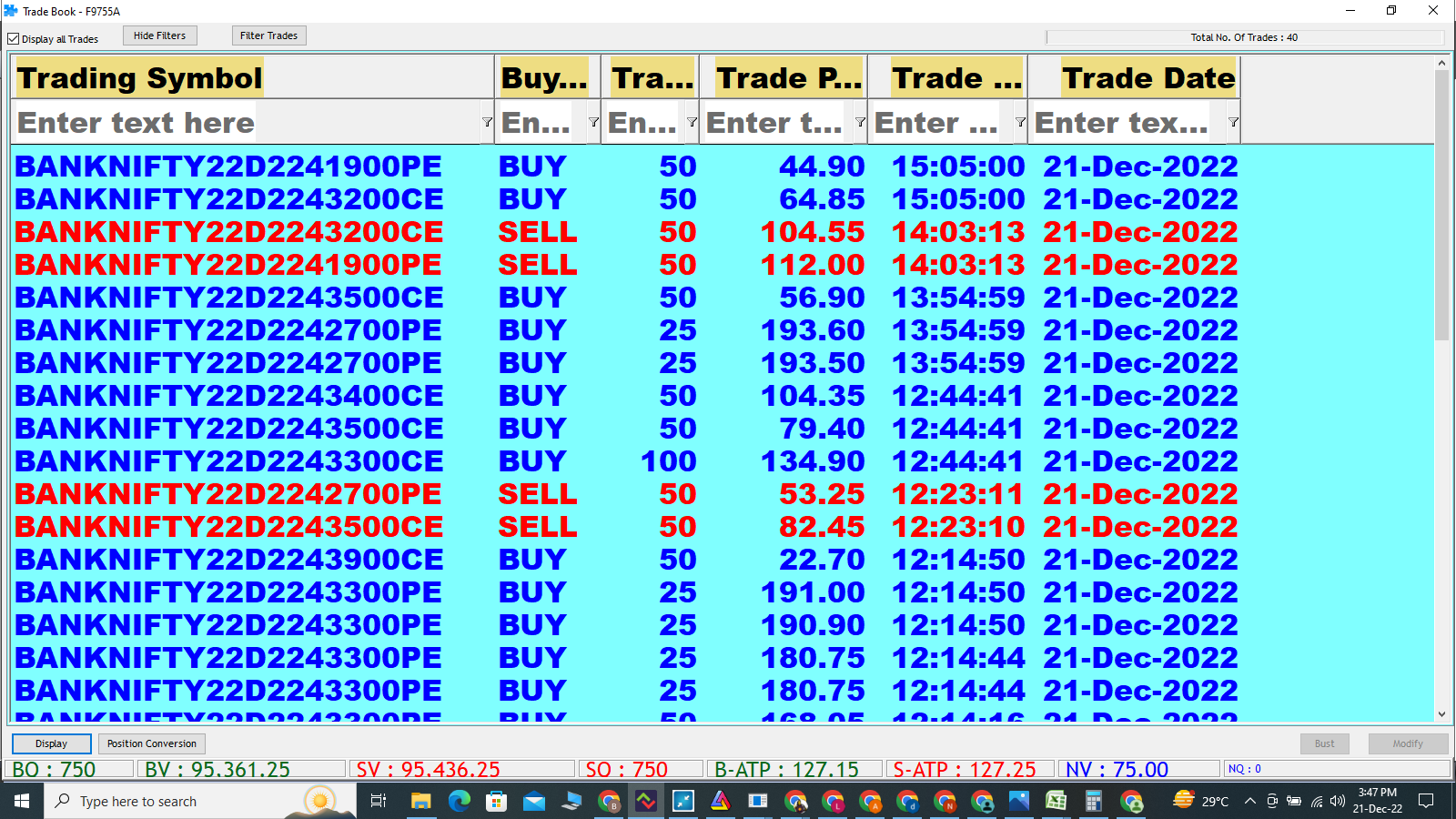1456x819 pixels.
Task: Open the volume control in the system tray
Action: (x=1337, y=801)
